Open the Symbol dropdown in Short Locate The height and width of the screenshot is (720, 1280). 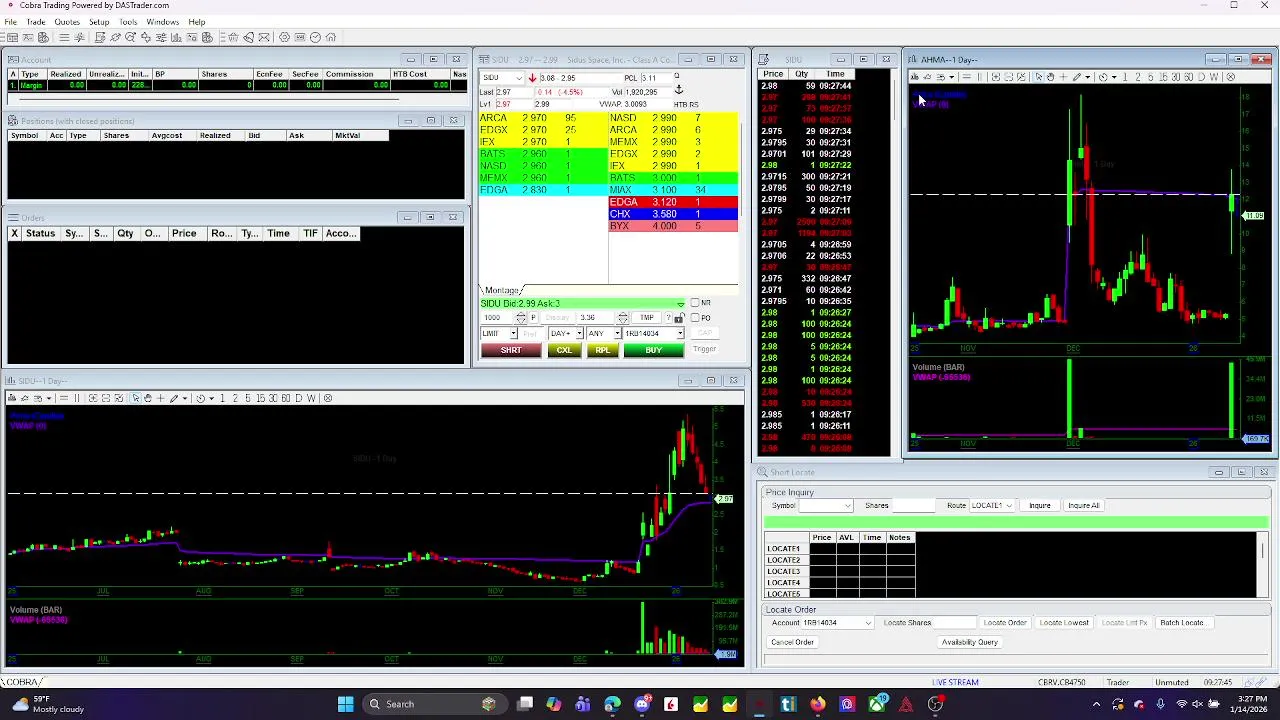847,505
